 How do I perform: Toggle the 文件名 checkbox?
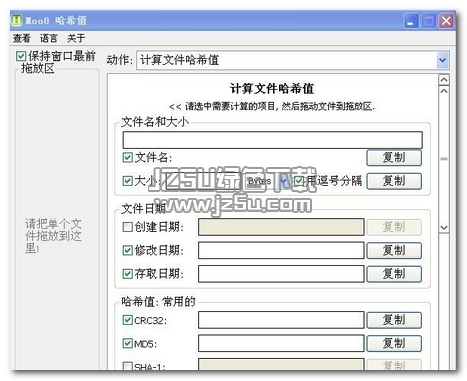pyautogui.click(x=127, y=157)
